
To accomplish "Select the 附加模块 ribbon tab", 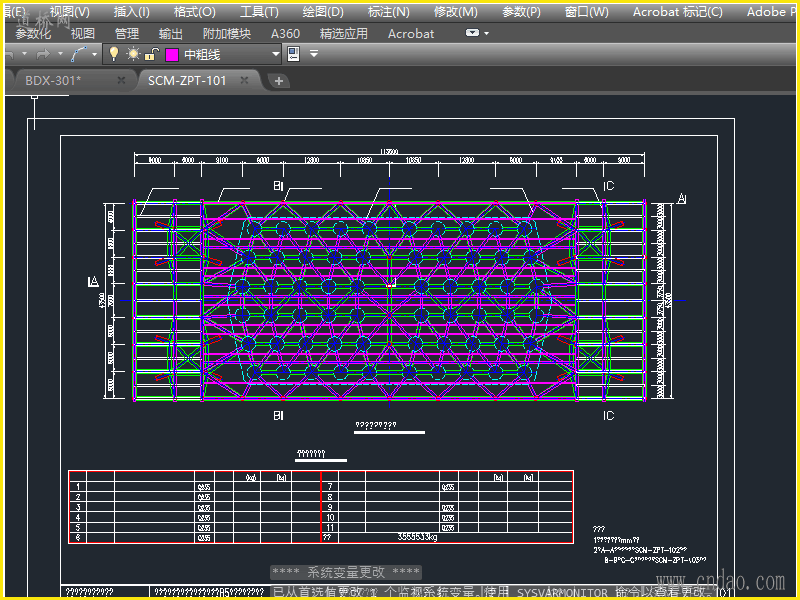I will point(227,33).
